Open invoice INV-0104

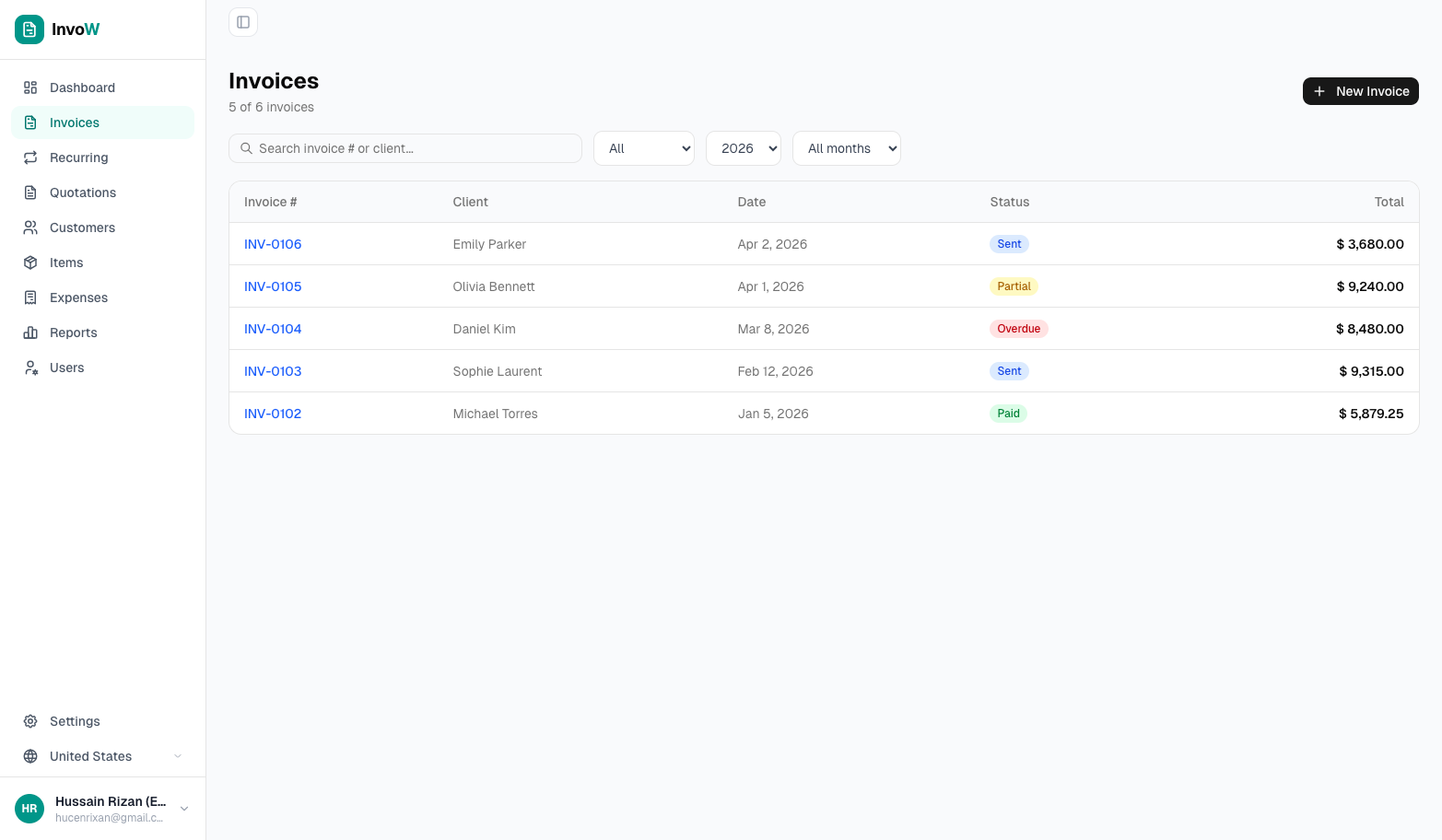point(273,329)
